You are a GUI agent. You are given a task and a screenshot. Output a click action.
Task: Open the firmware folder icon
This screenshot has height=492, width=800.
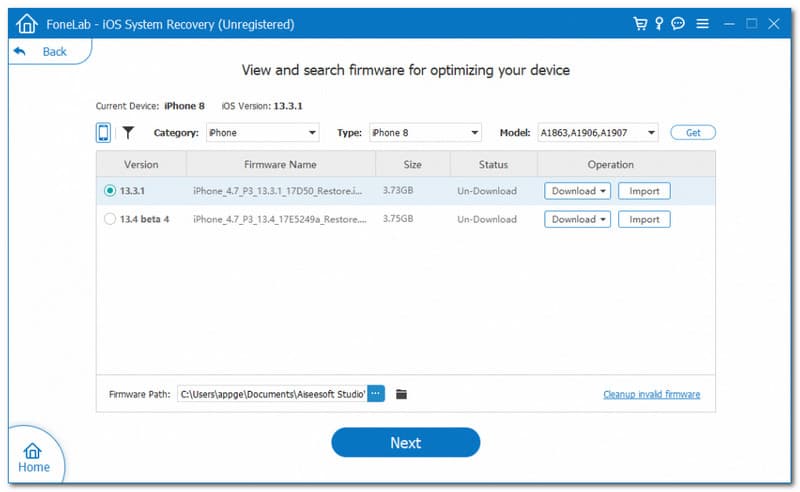(x=402, y=394)
